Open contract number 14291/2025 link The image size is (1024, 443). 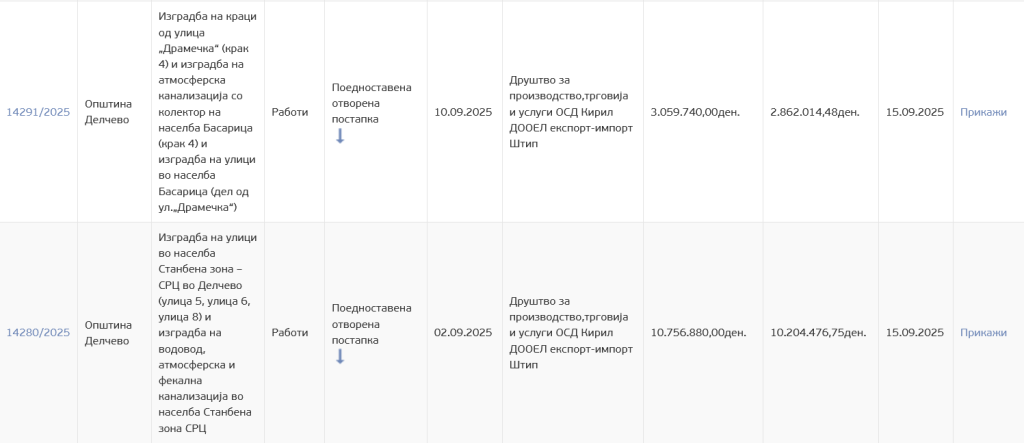point(38,112)
